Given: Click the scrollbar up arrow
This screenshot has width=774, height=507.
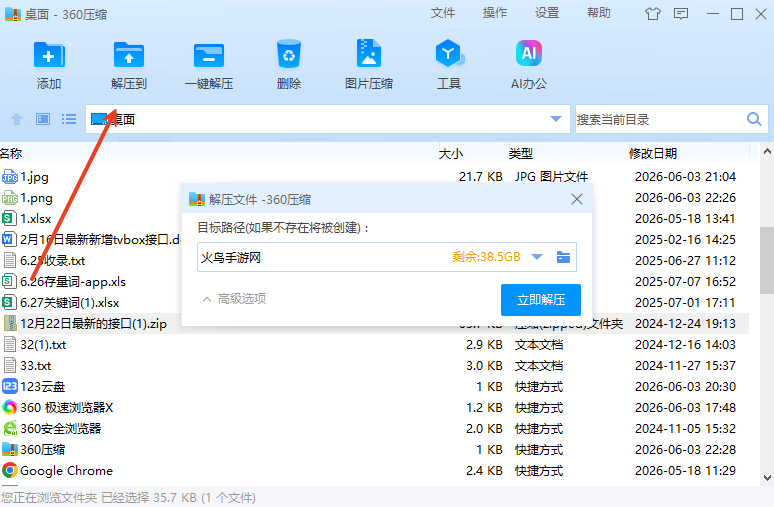Looking at the screenshot, I should [x=767, y=152].
